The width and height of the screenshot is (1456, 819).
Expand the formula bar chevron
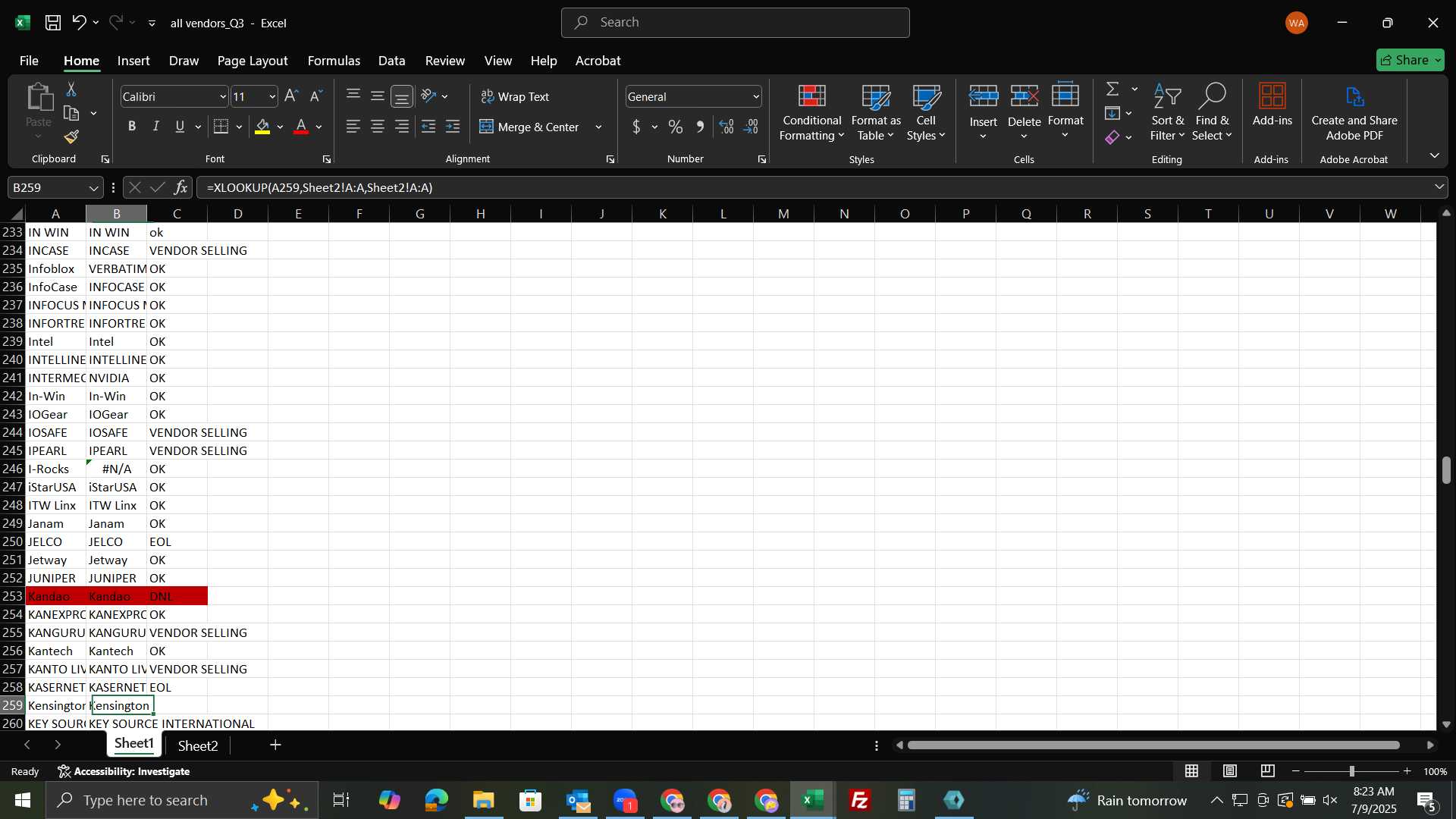click(1439, 187)
